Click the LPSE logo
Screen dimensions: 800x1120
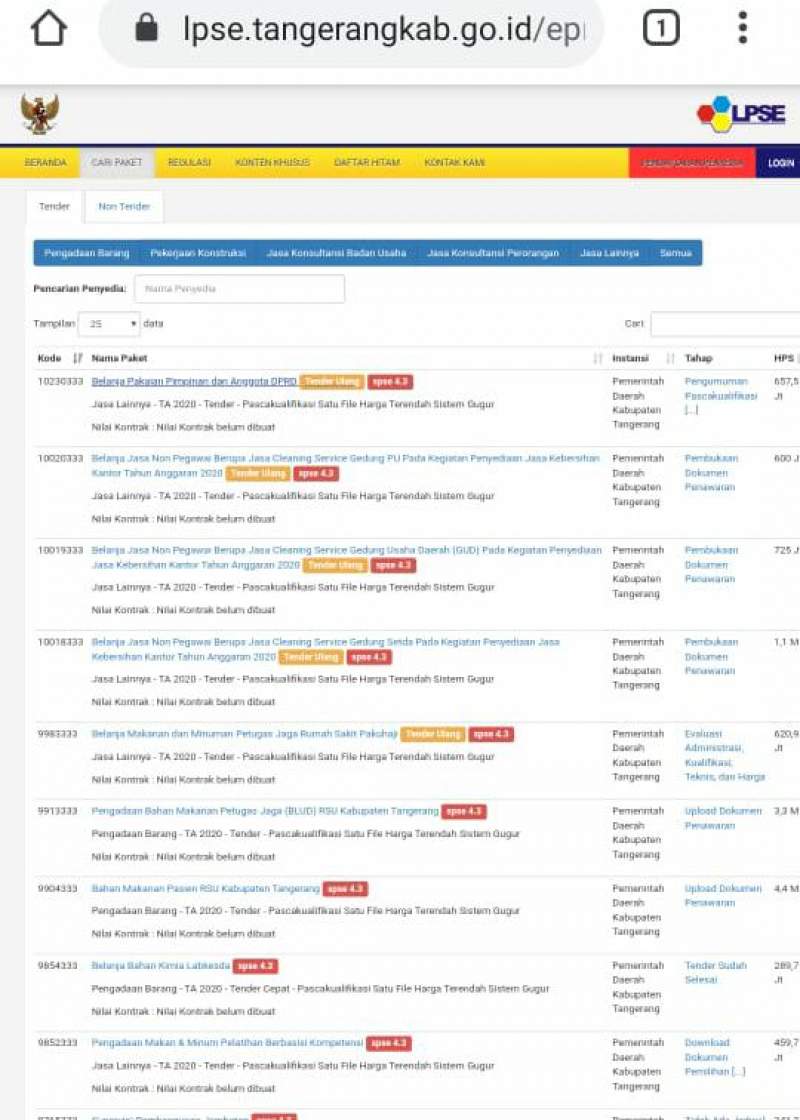[x=741, y=114]
